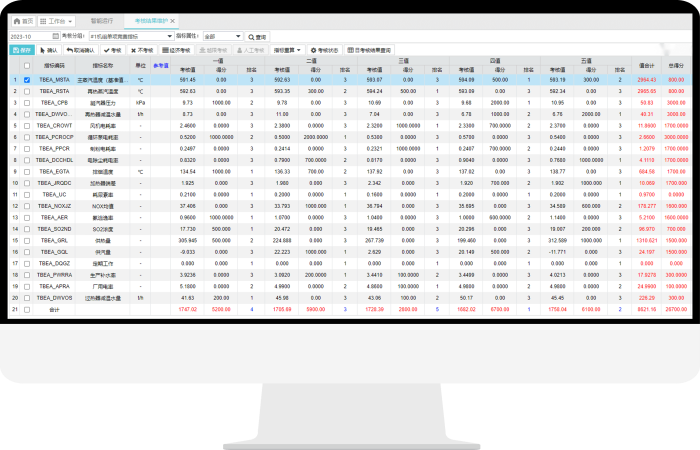Click the 2023-10 date input field
700x450 pixels.
tap(29, 37)
